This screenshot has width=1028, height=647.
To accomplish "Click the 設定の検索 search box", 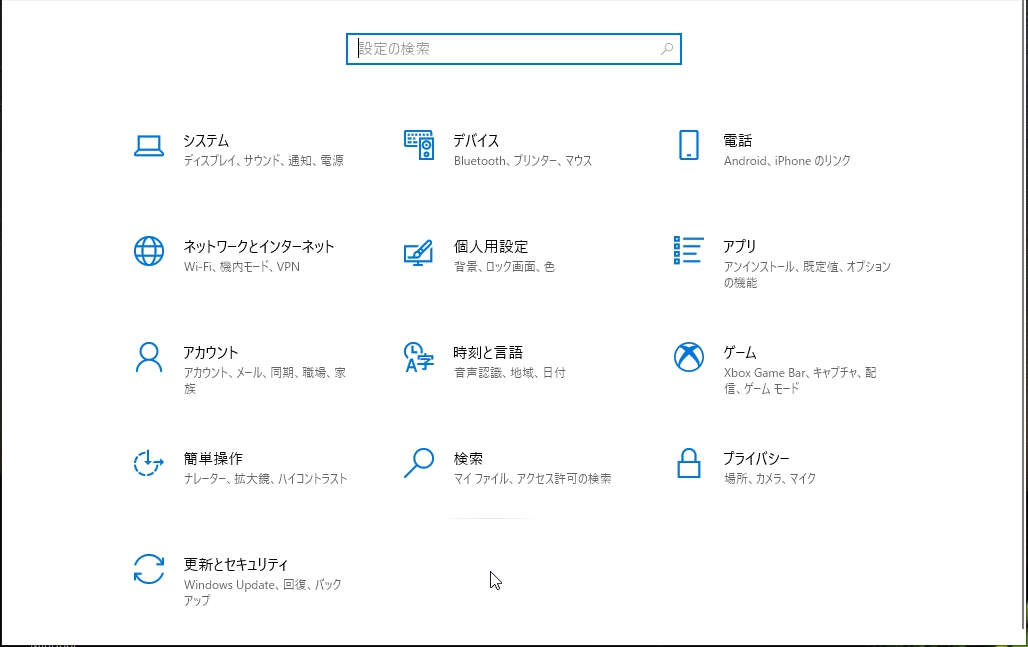I will tap(513, 48).
